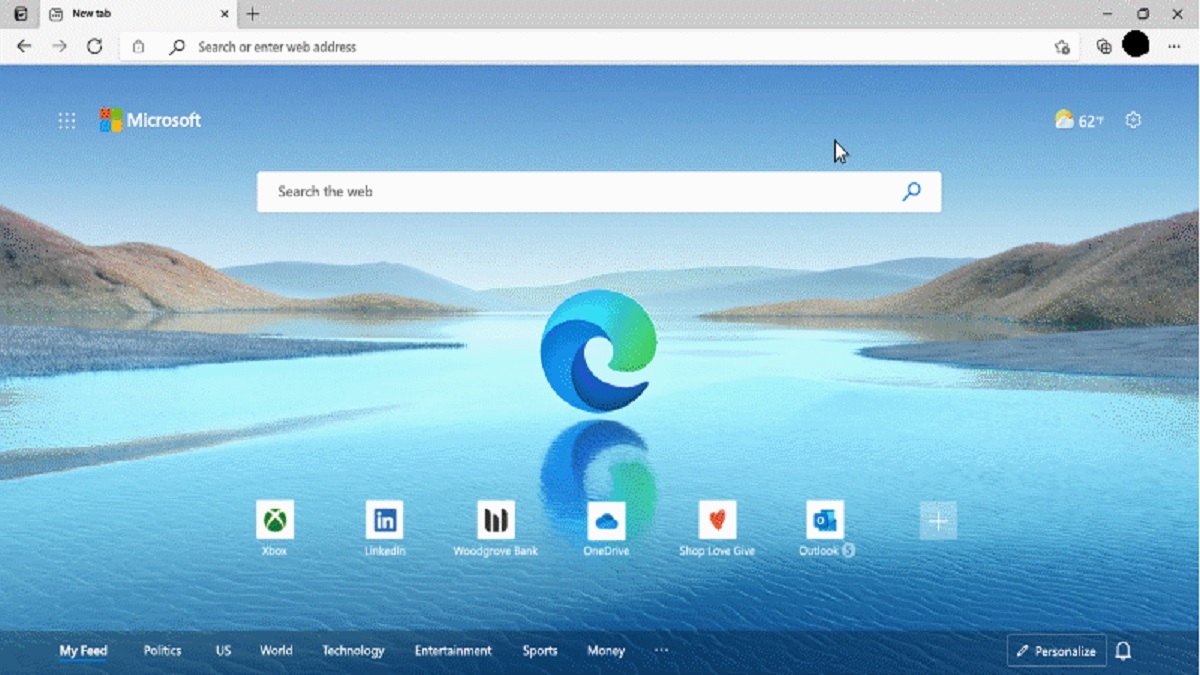Viewport: 1200px width, 675px height.
Task: Open the favorites star icon in toolbar
Action: tap(1062, 46)
